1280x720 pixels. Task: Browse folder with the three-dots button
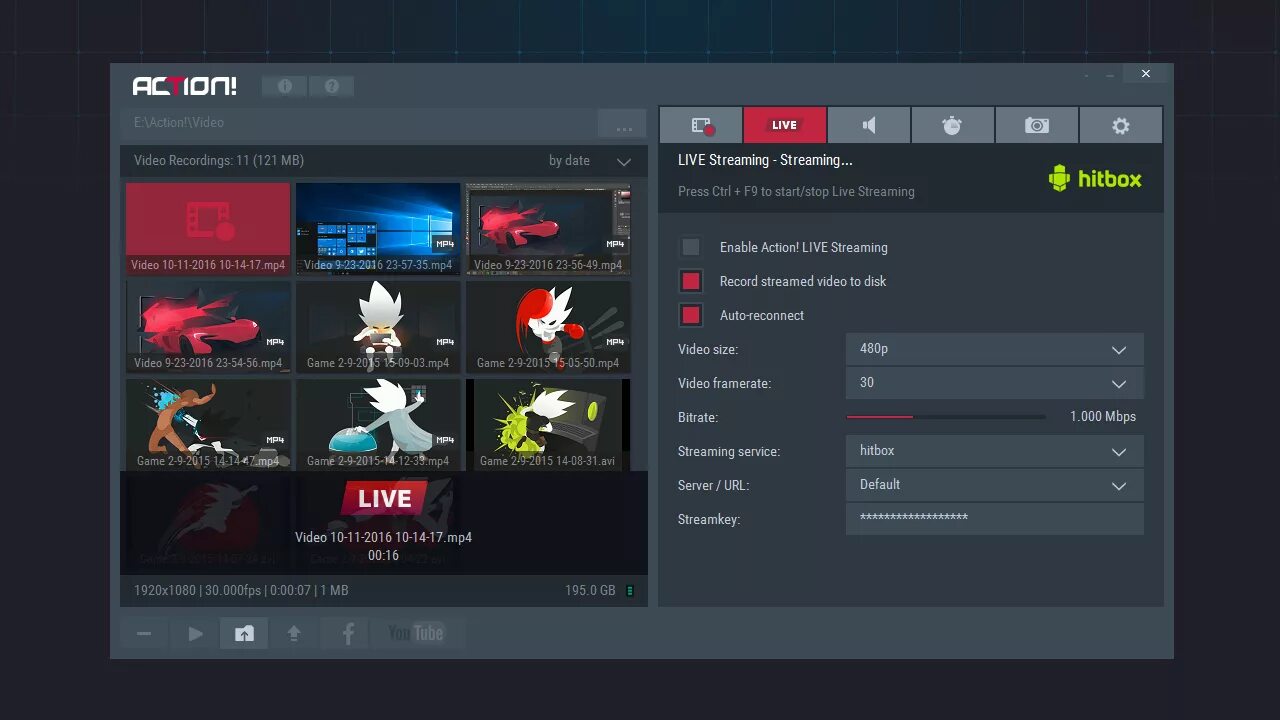coord(624,124)
